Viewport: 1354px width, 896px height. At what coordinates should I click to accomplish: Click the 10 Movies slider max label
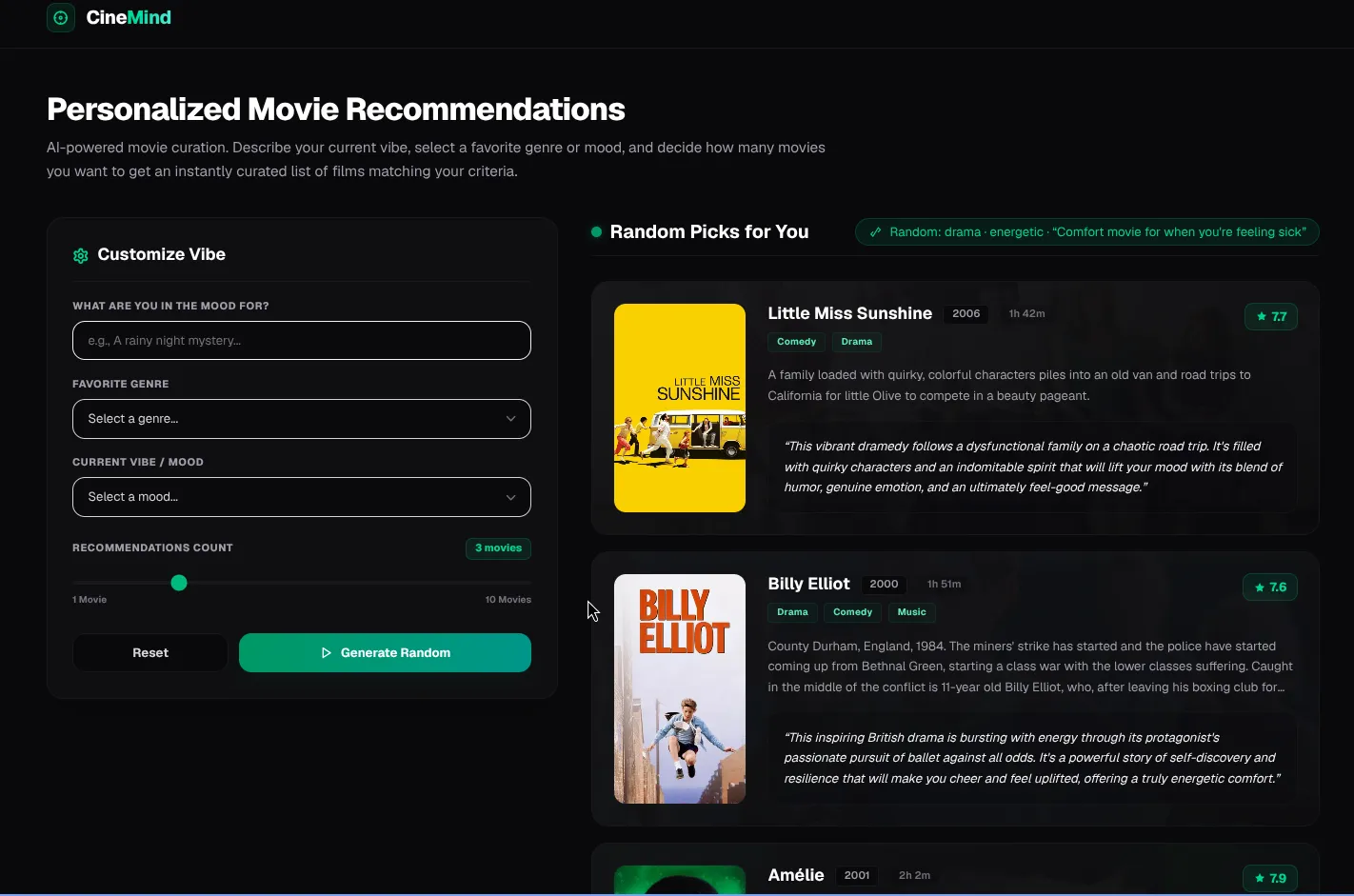[508, 600]
